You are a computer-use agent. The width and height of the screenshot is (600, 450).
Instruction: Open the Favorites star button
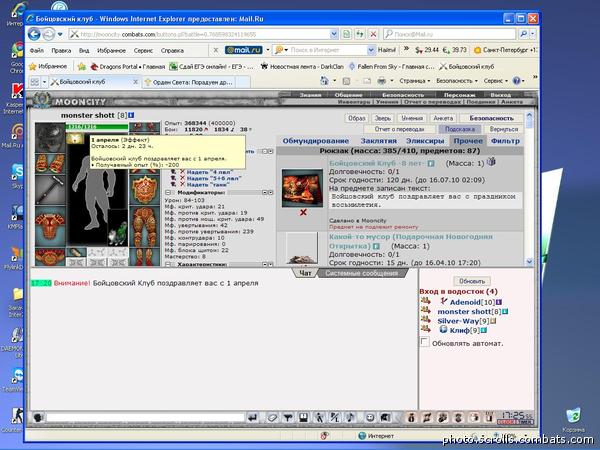coord(49,66)
